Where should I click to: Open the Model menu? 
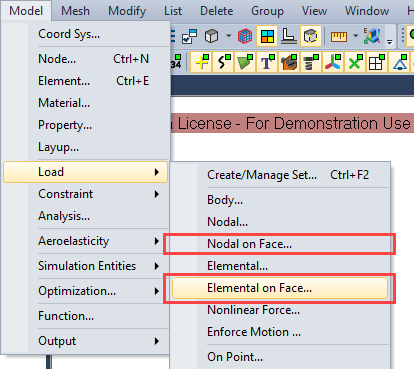[x=26, y=11]
